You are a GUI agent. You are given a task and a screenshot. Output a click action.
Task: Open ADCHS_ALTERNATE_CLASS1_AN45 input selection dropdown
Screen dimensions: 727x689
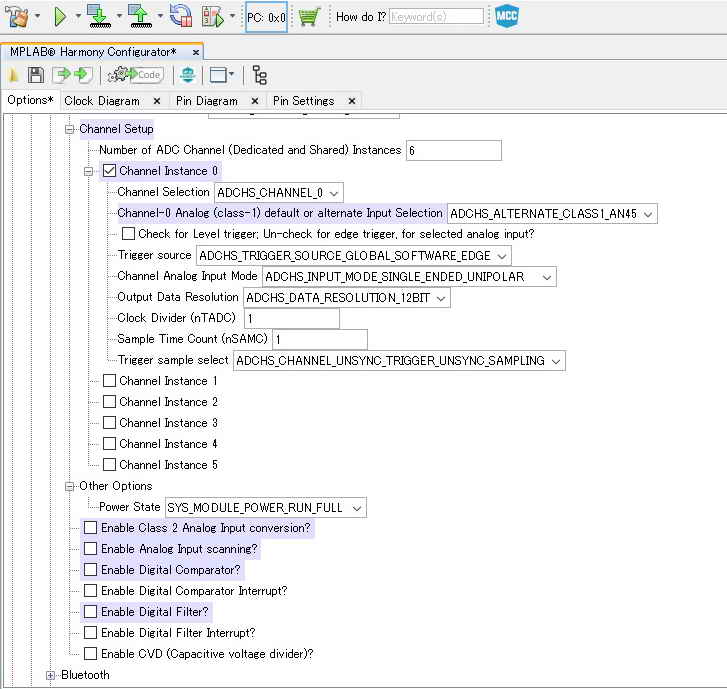(x=552, y=214)
